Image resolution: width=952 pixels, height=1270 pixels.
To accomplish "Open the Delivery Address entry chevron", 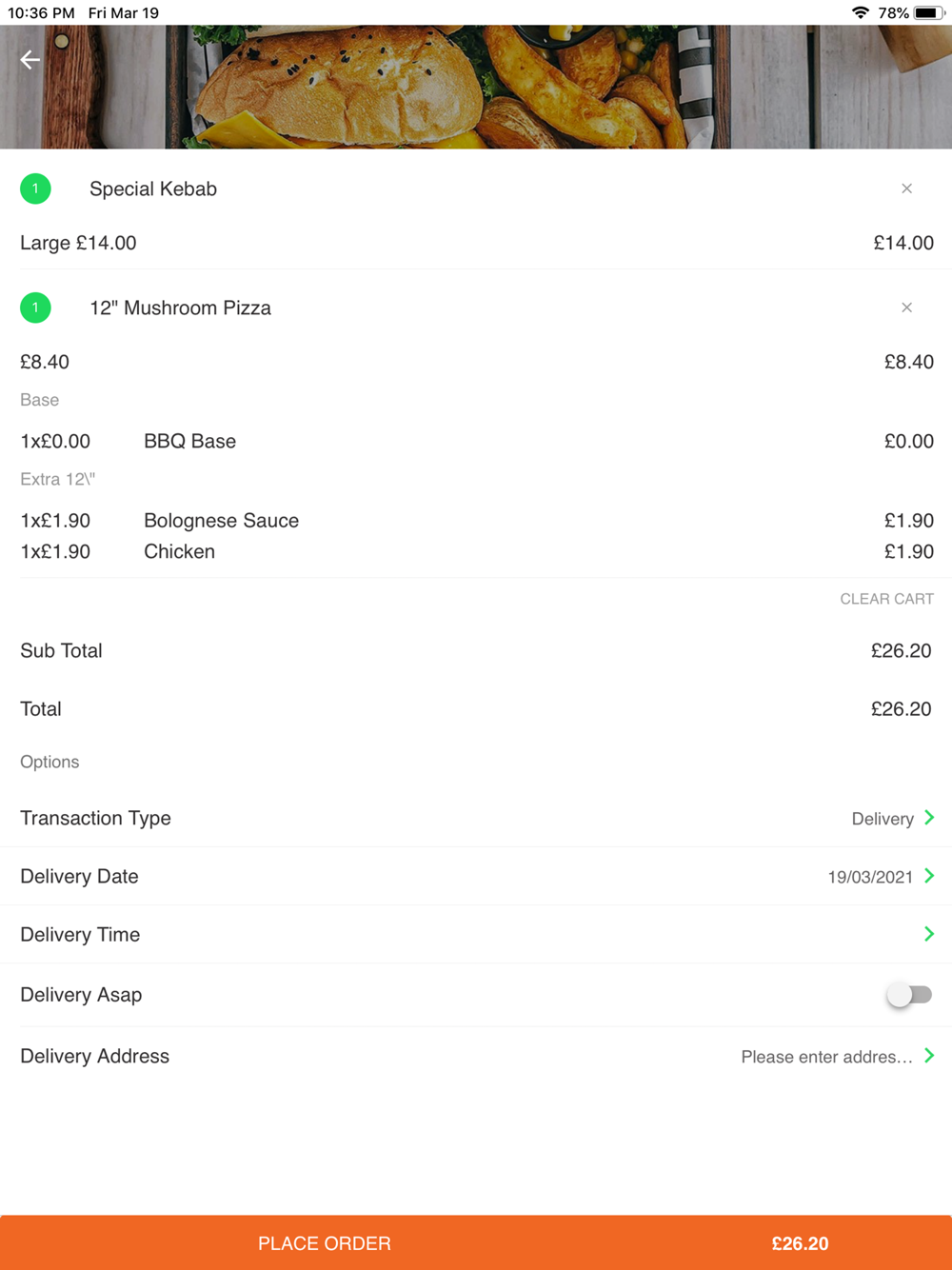I will click(929, 1056).
